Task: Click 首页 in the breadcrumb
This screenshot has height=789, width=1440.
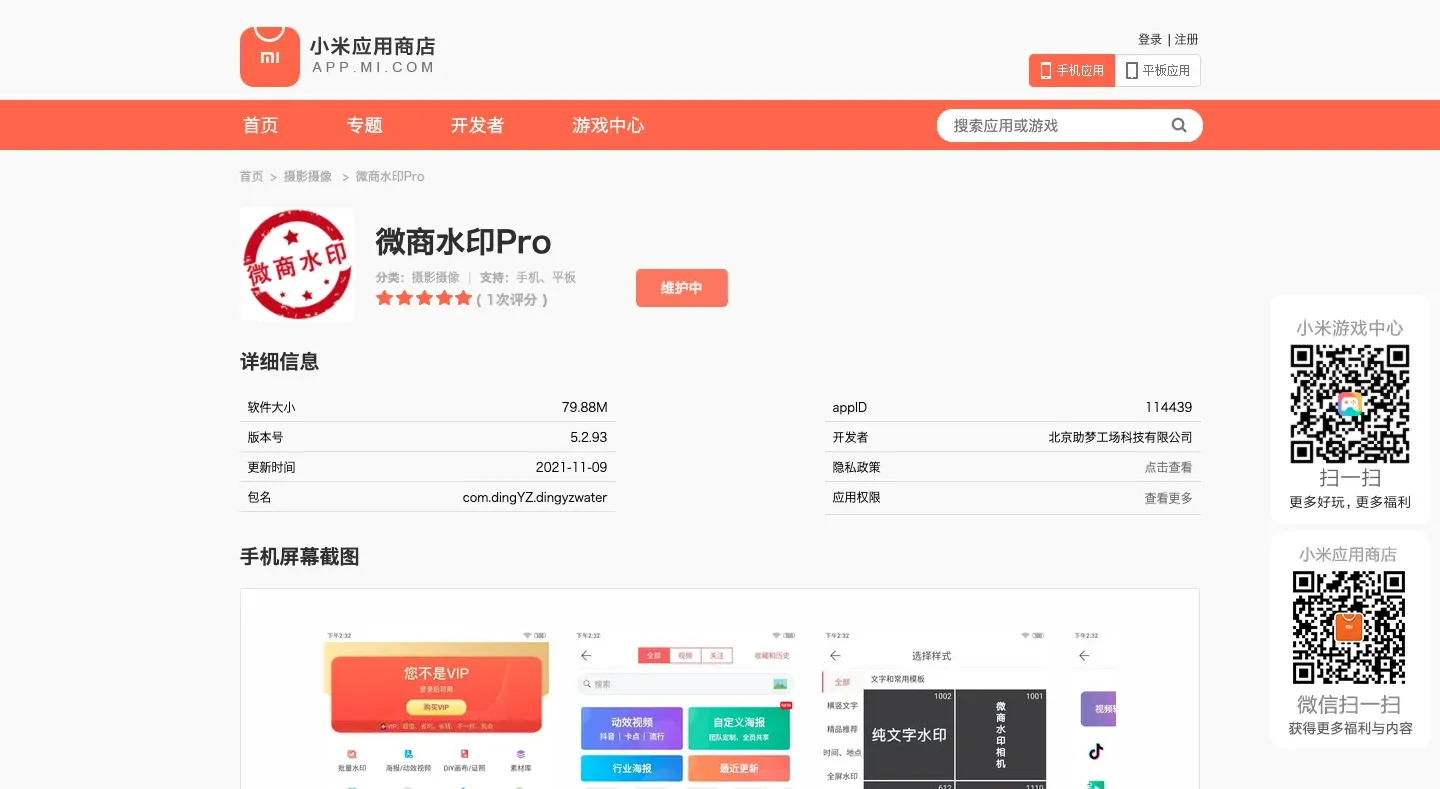Action: [251, 176]
